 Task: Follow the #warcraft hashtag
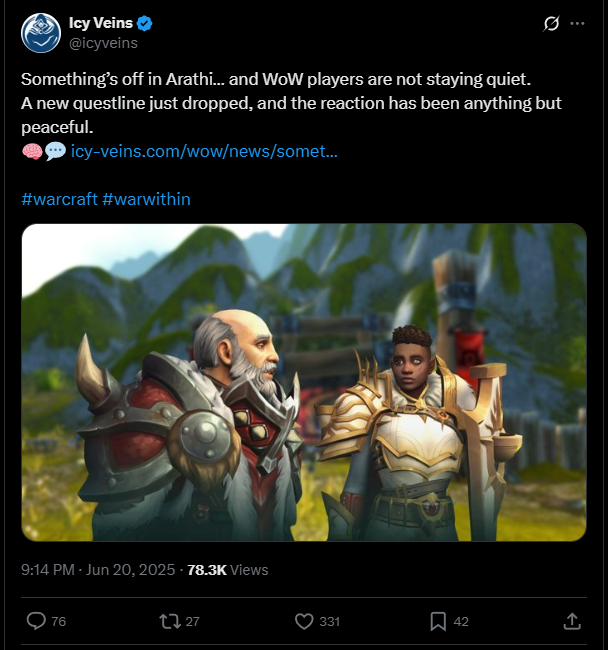coord(60,199)
